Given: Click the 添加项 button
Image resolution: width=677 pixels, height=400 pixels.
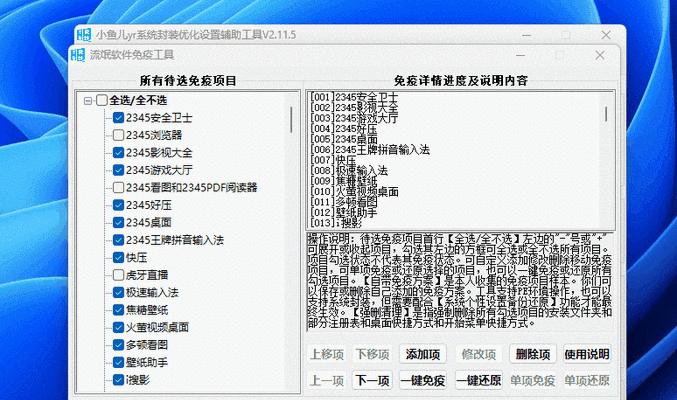Looking at the screenshot, I should coord(423,354).
